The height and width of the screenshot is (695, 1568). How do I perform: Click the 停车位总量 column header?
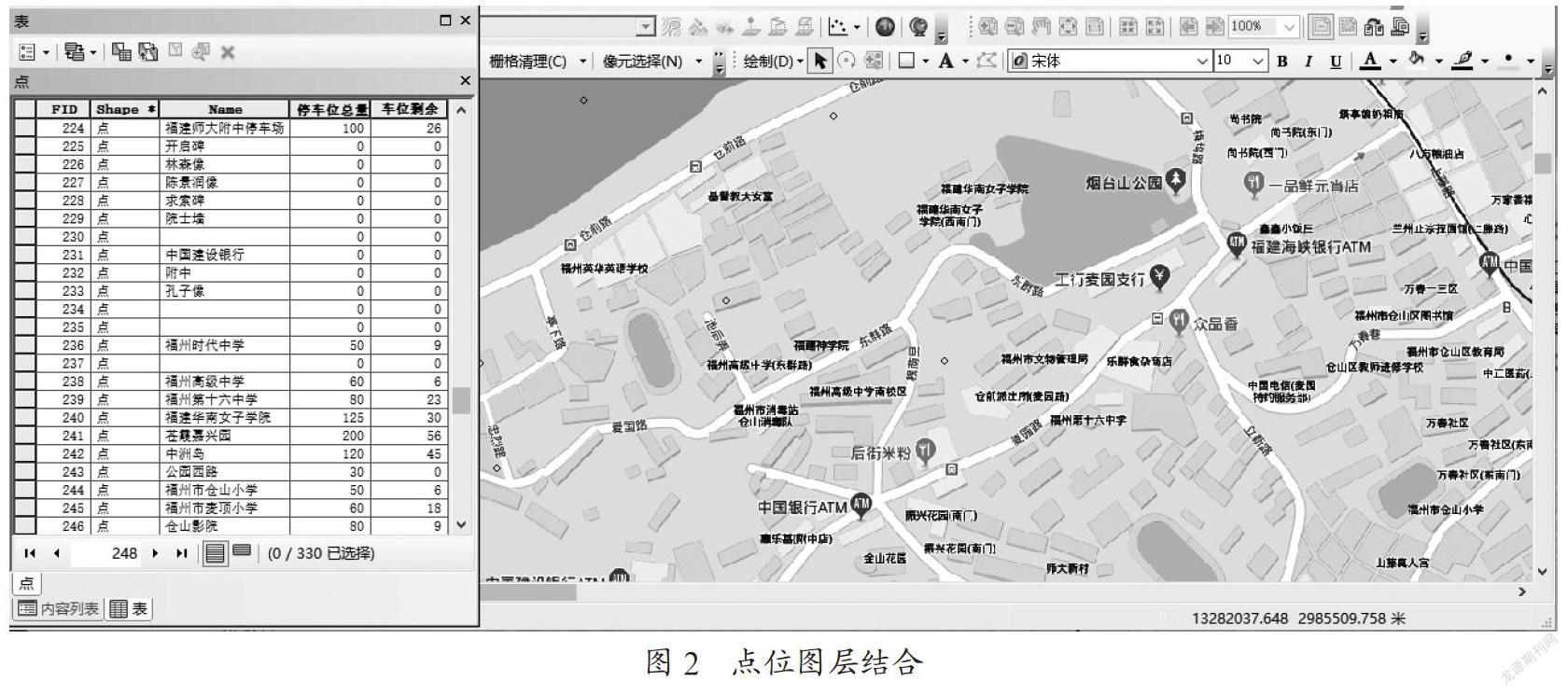click(331, 109)
